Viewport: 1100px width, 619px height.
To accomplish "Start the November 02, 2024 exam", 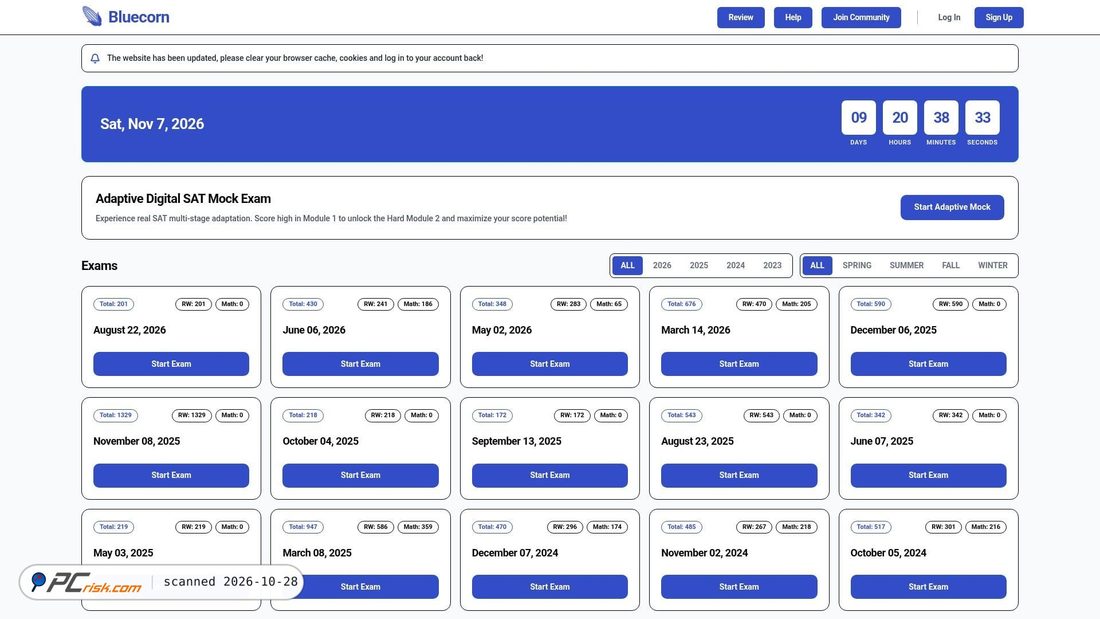I will click(x=739, y=587).
